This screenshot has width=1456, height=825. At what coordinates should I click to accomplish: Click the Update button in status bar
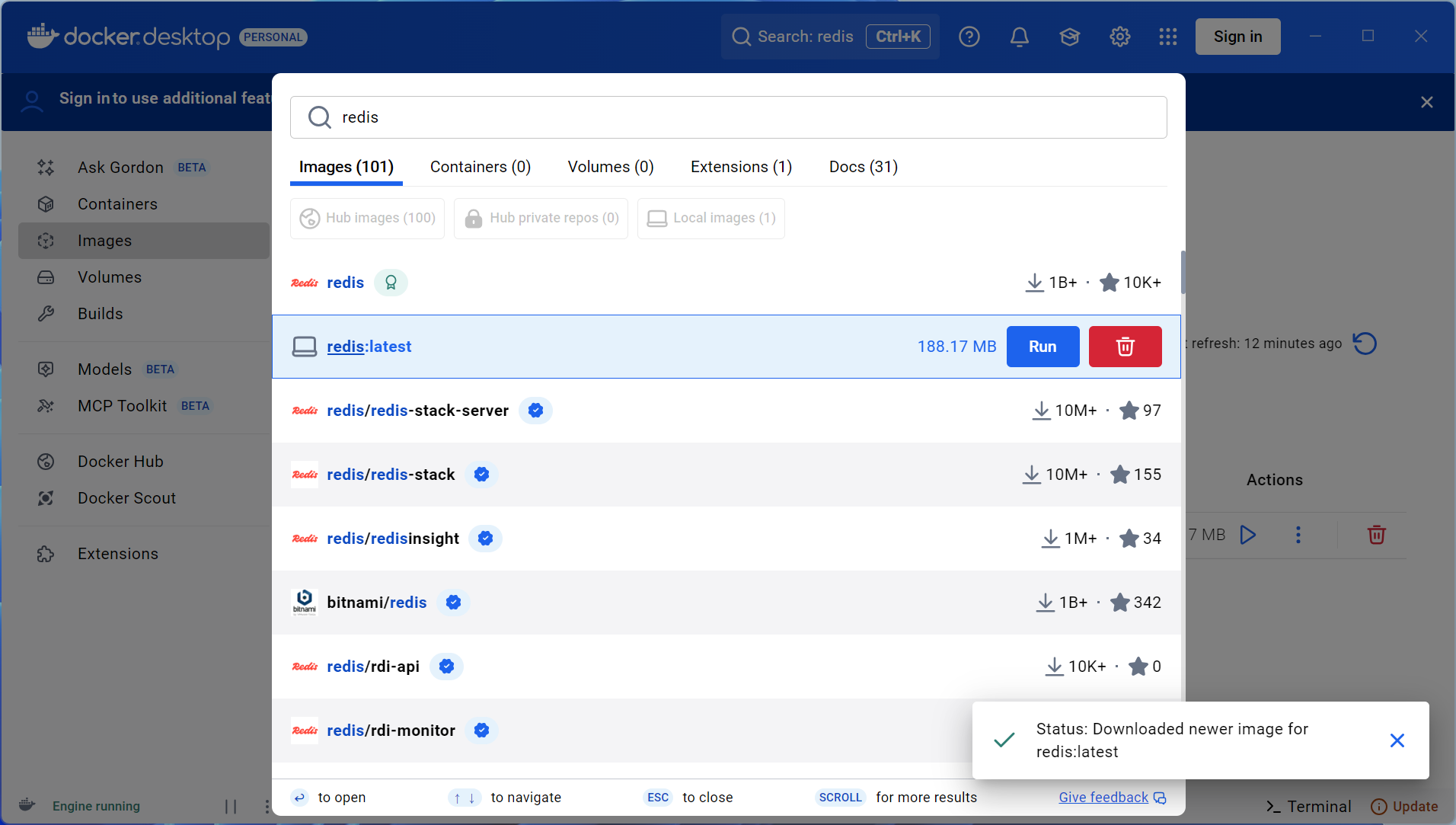tap(1405, 807)
